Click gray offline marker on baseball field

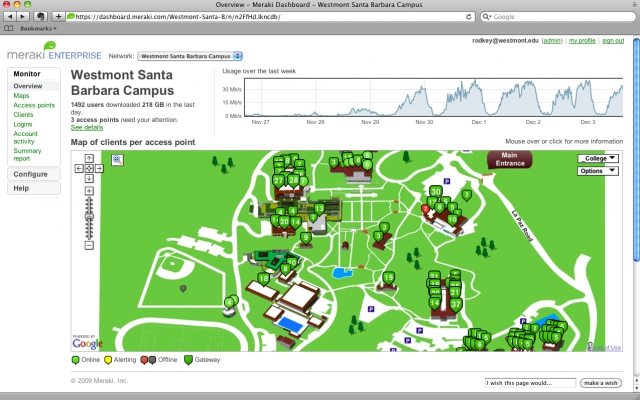[x=183, y=289]
